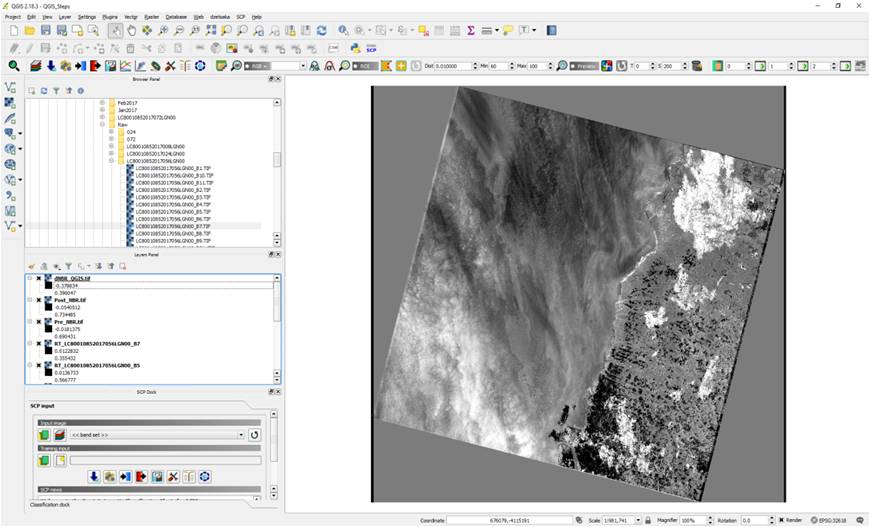
Task: Toggle visibility of dNBR_QGIS.tif layer
Action: click(39, 279)
